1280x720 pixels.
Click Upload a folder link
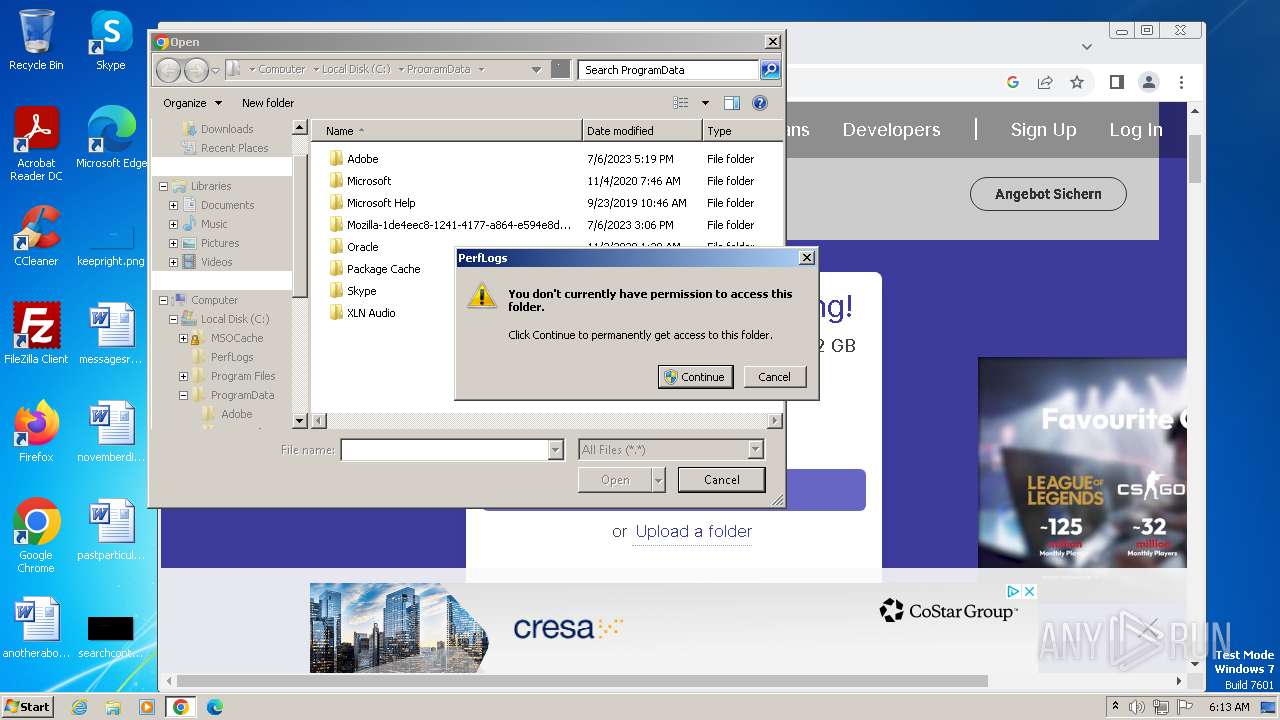click(694, 532)
